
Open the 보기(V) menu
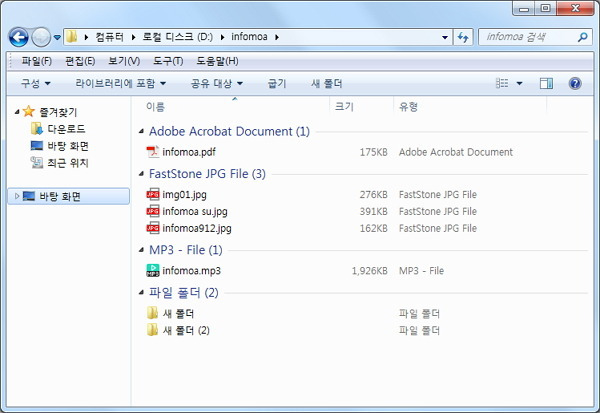tap(124, 61)
